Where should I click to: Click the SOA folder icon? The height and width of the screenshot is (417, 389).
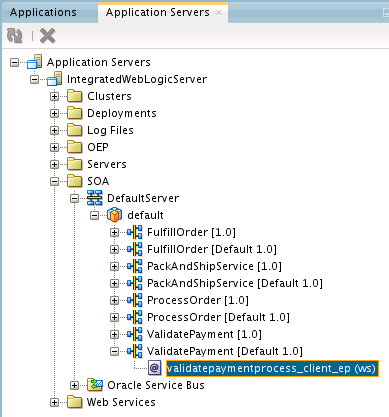point(75,181)
